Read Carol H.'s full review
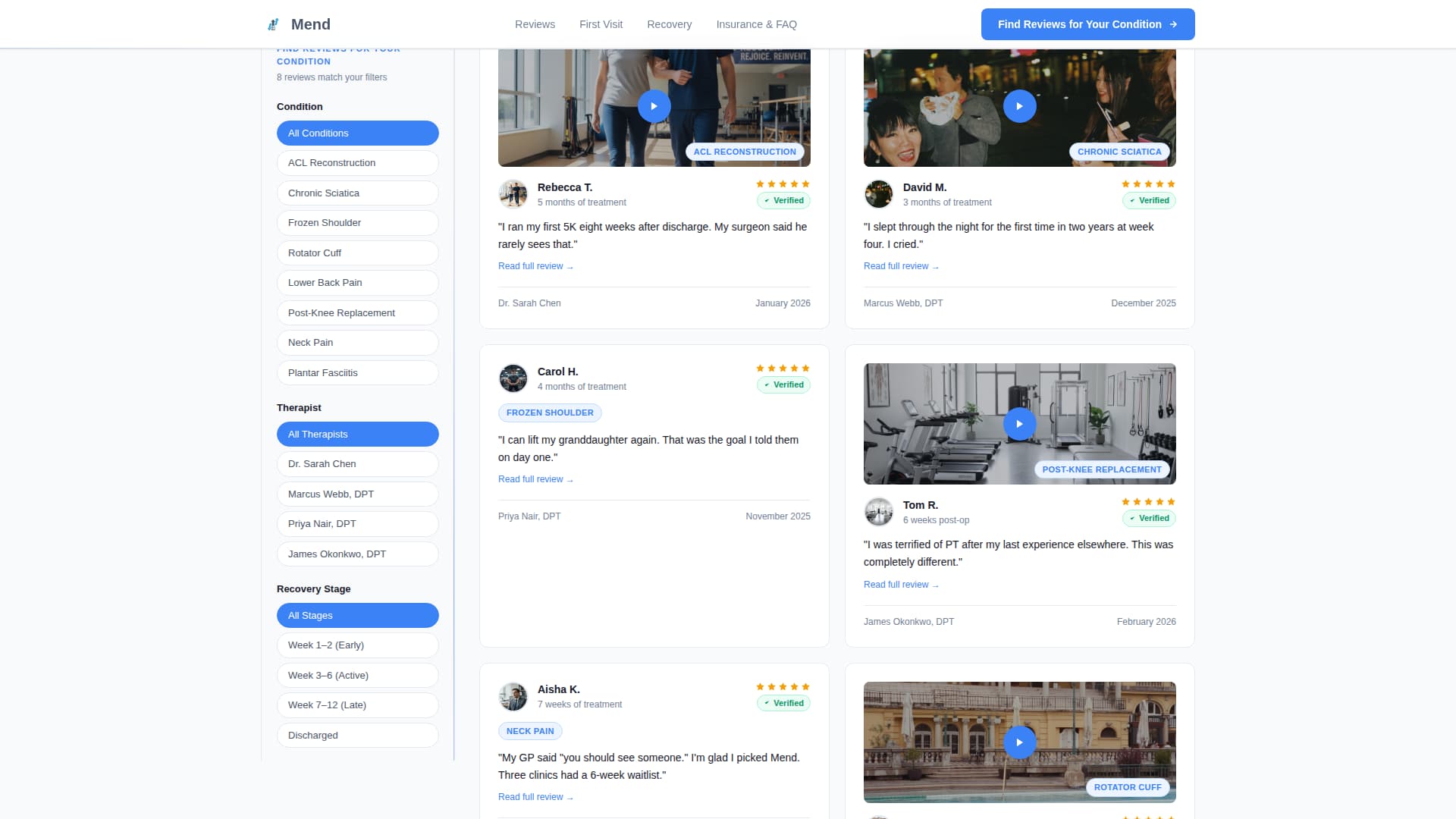This screenshot has width=1456, height=819. tap(535, 479)
